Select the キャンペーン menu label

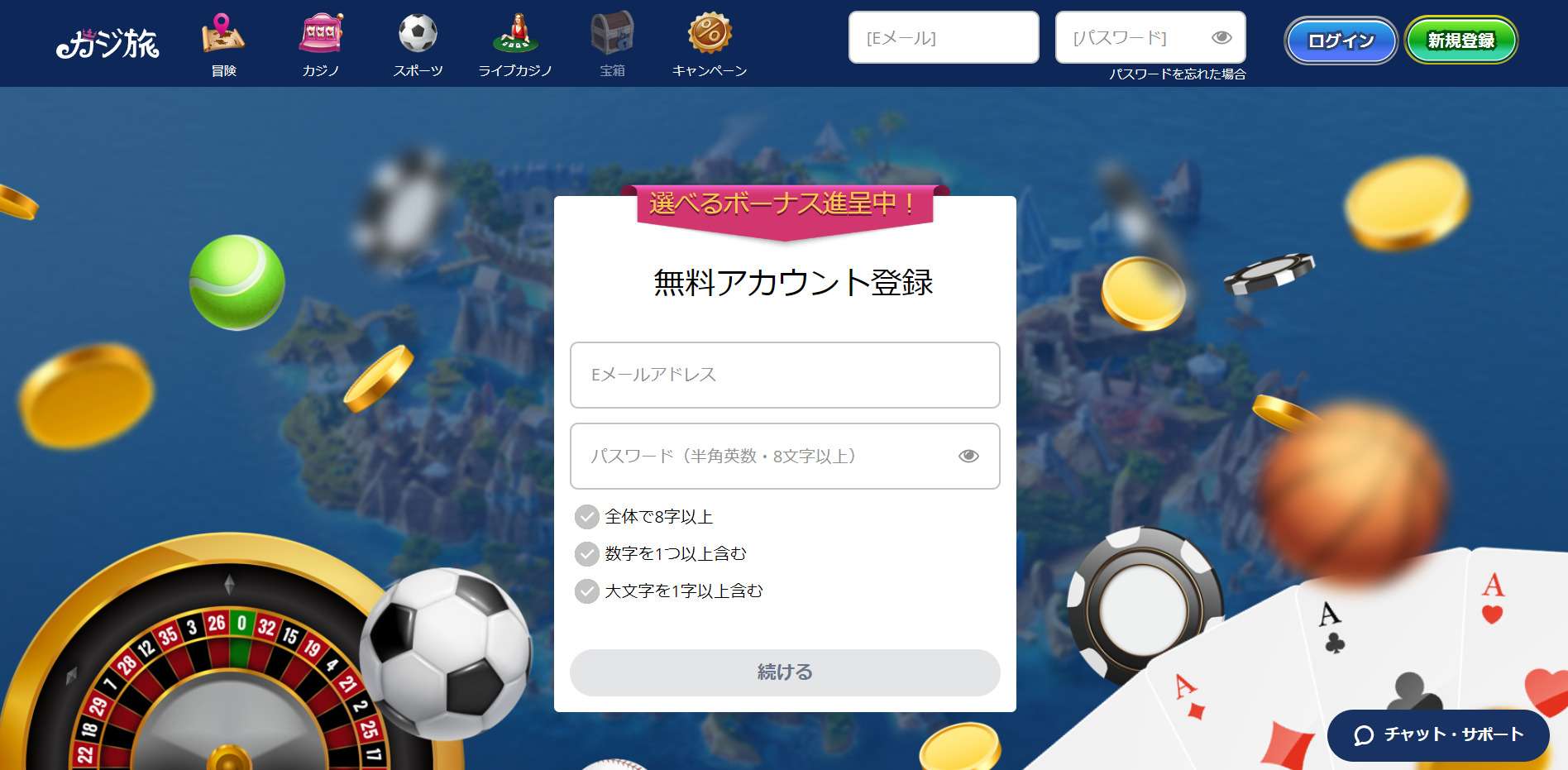pyautogui.click(x=710, y=71)
